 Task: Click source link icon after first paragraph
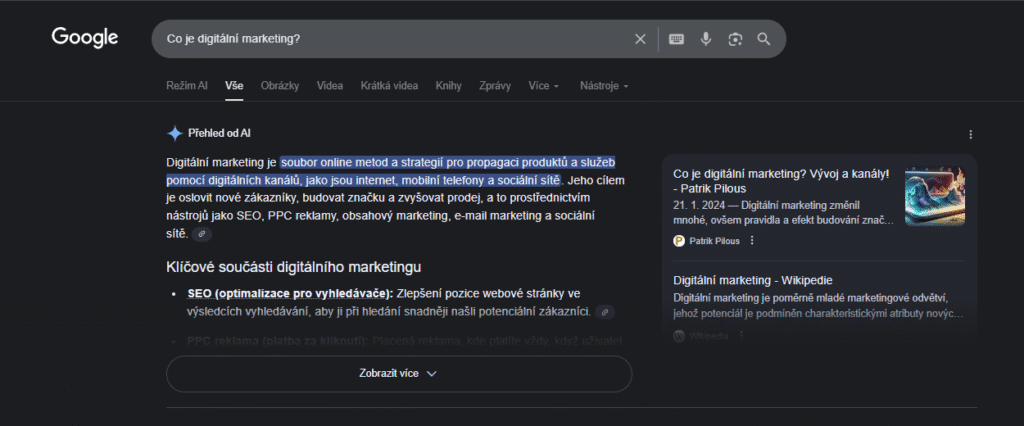202,234
